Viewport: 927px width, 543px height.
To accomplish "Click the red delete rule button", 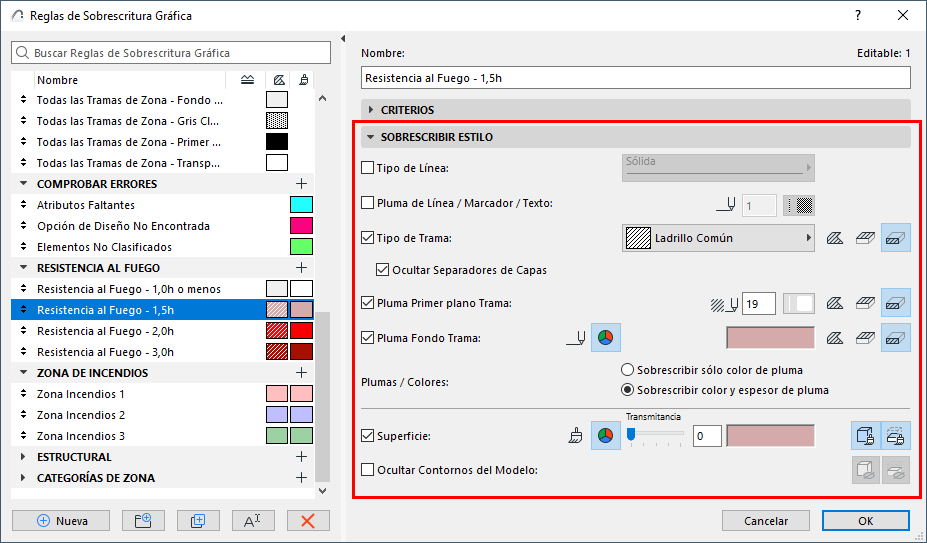I will coord(308,521).
